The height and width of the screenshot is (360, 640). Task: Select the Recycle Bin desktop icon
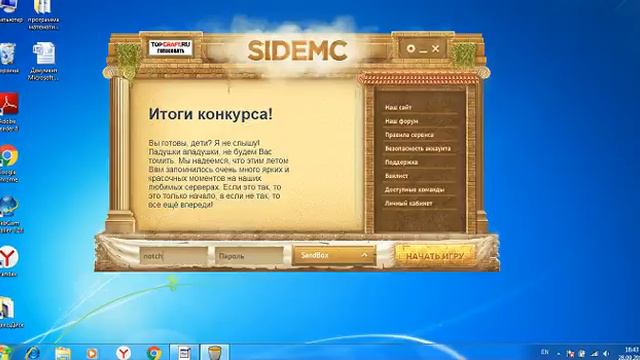click(9, 58)
